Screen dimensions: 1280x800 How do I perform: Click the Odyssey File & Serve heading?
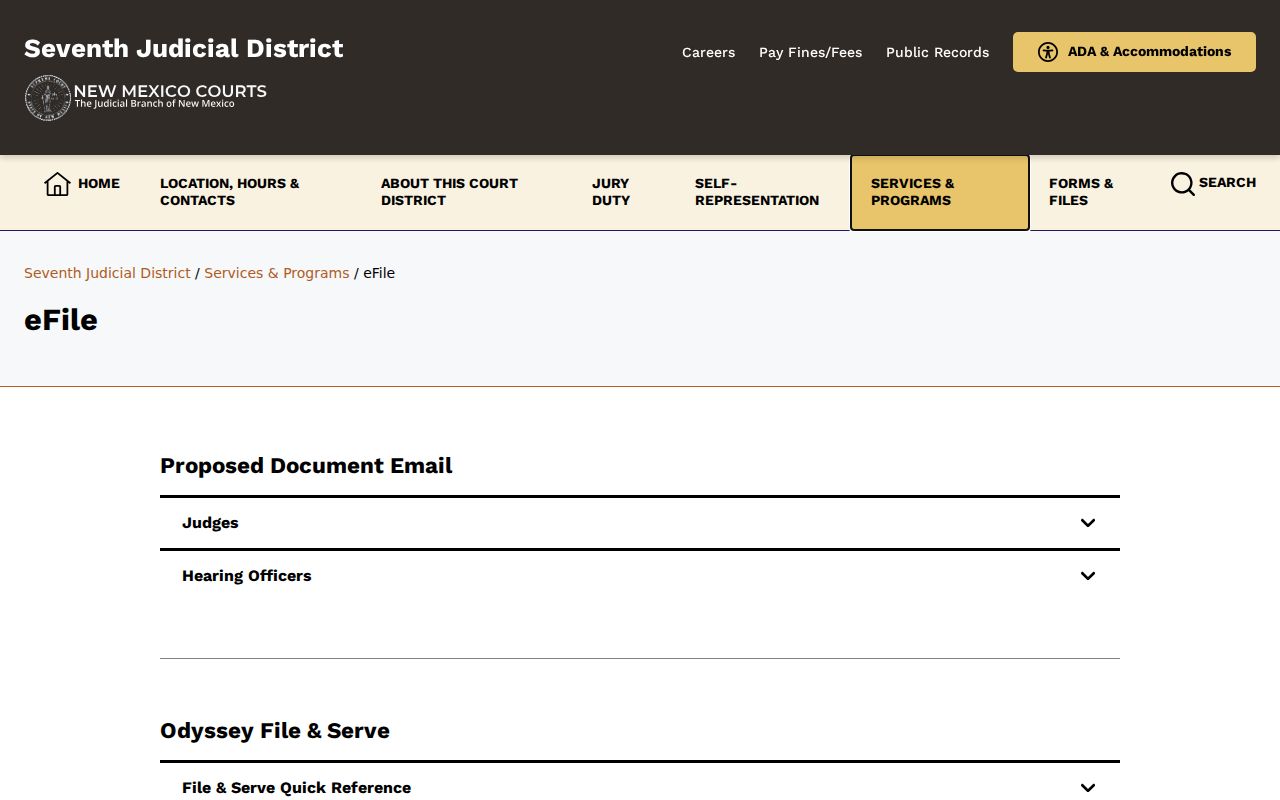(x=275, y=731)
